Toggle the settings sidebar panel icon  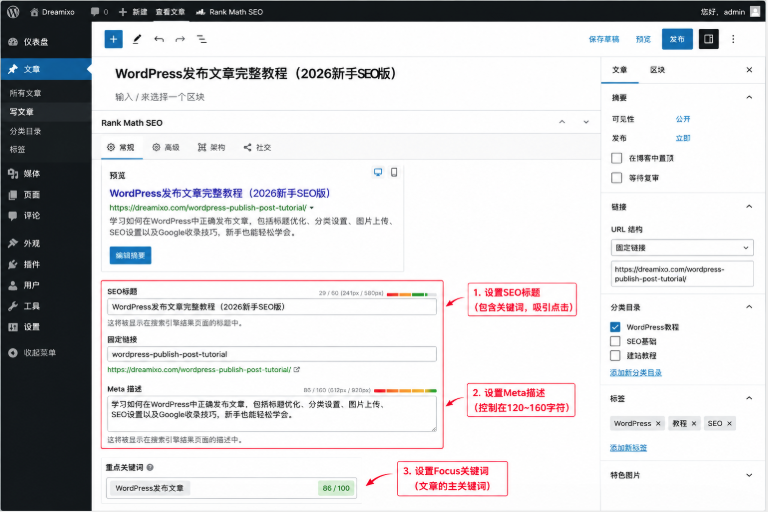[708, 39]
